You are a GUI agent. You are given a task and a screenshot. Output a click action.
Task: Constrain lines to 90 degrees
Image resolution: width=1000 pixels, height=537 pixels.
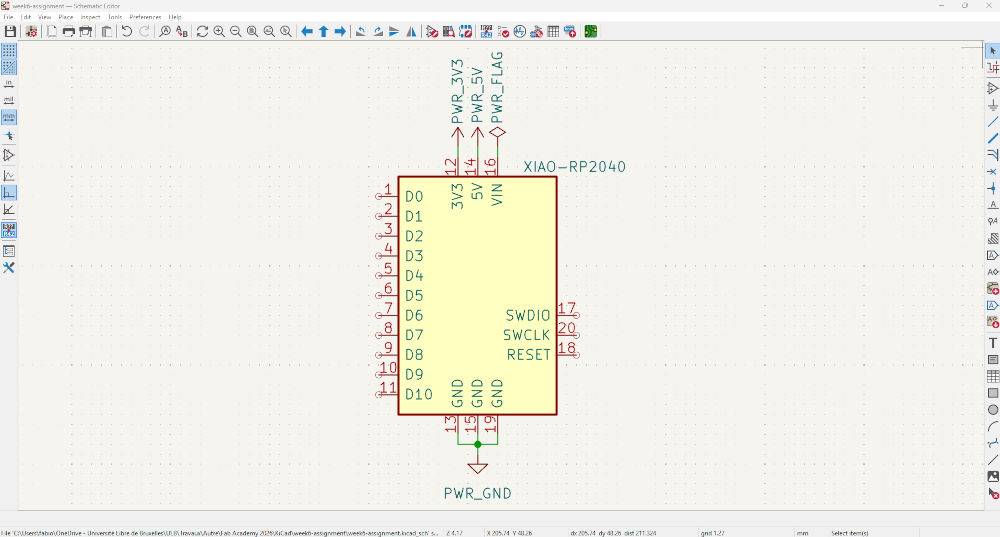[9, 193]
